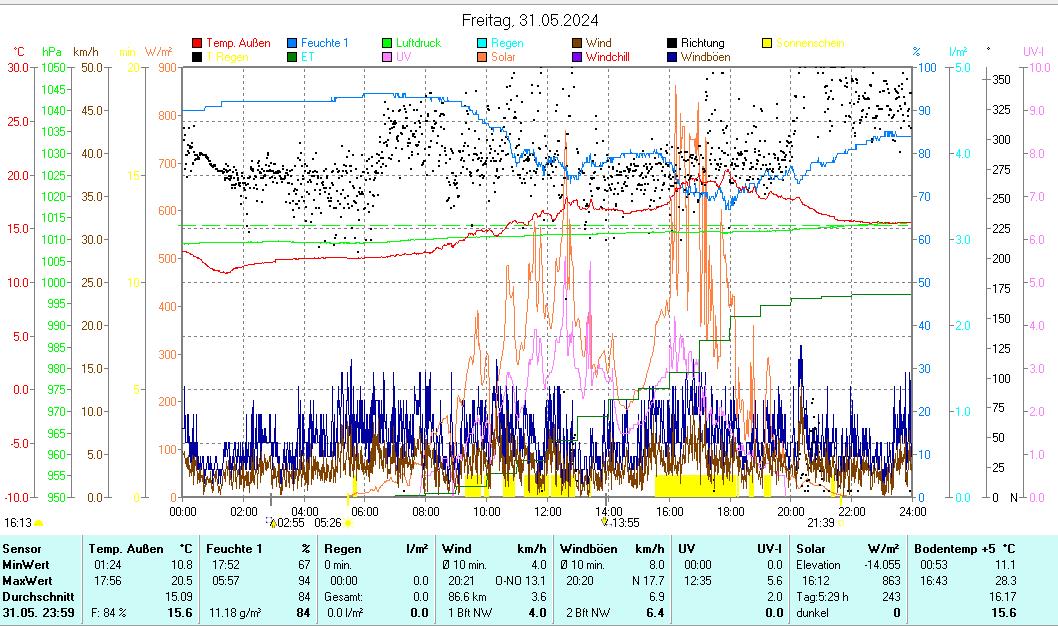1058x626 pixels.
Task: Click the Feuchte 1 max time 05:57
Action: [225, 581]
